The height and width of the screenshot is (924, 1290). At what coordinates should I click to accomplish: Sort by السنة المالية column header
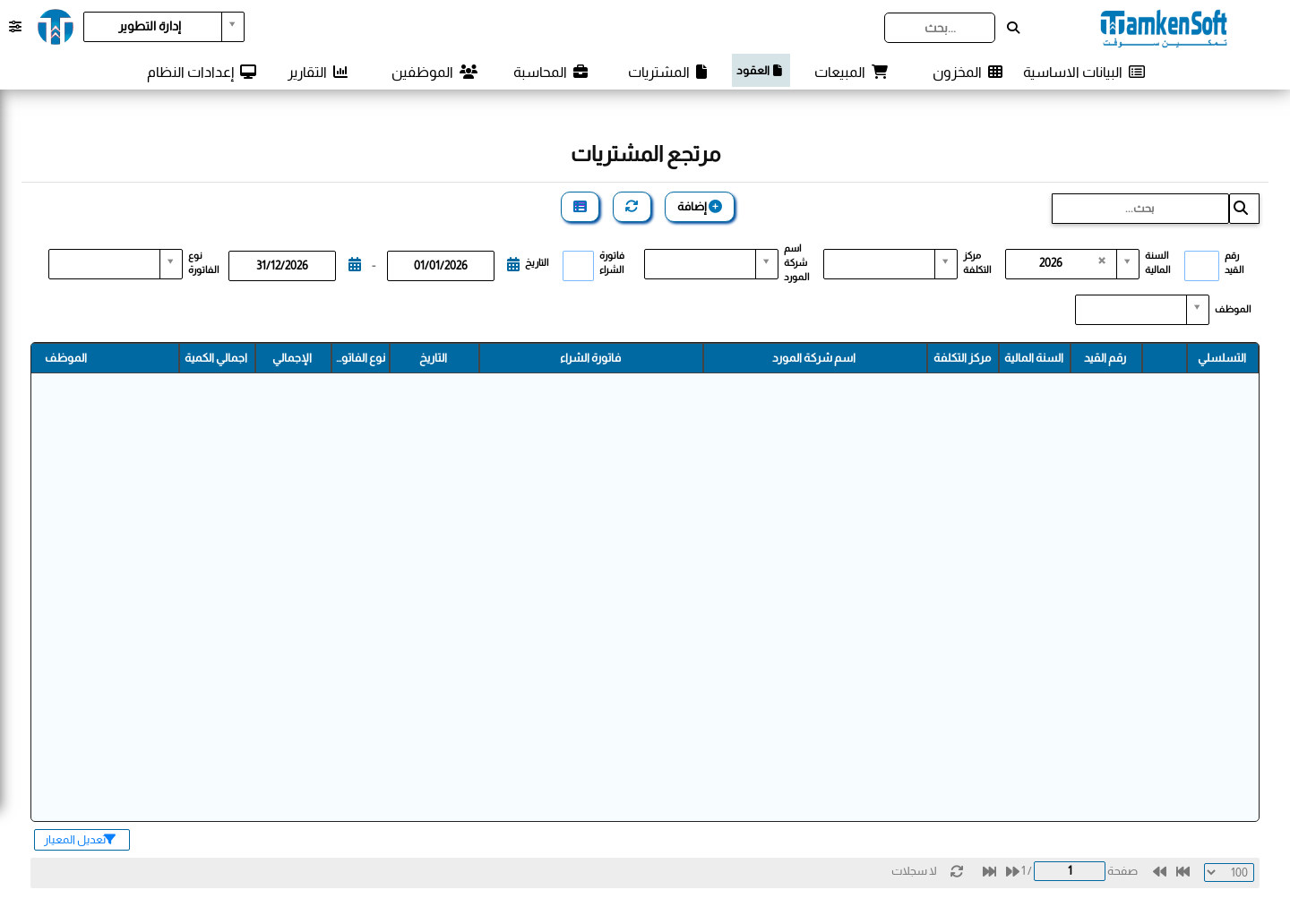tap(1034, 358)
